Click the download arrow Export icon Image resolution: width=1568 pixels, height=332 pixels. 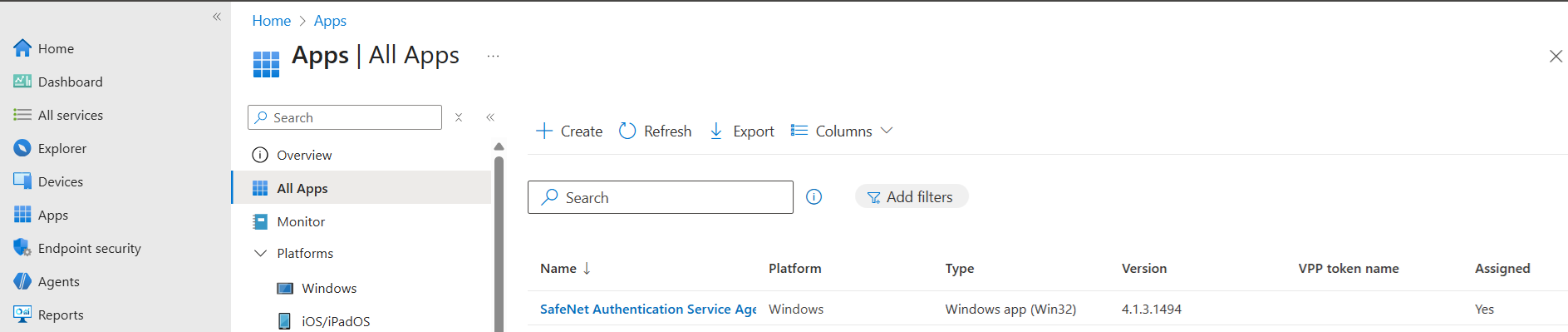(x=716, y=131)
